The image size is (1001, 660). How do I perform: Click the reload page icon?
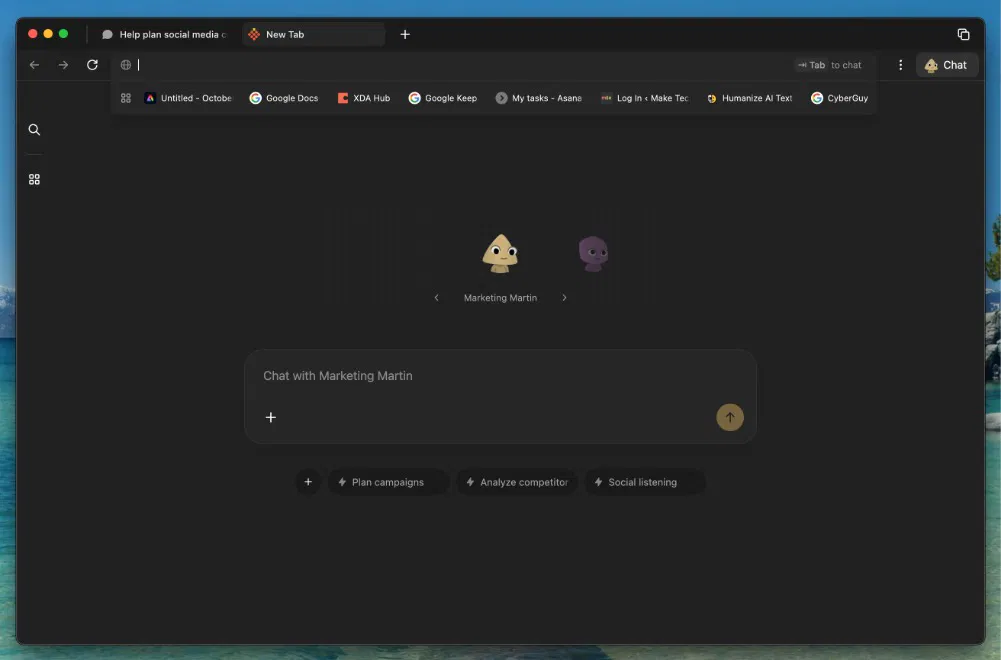tap(92, 65)
